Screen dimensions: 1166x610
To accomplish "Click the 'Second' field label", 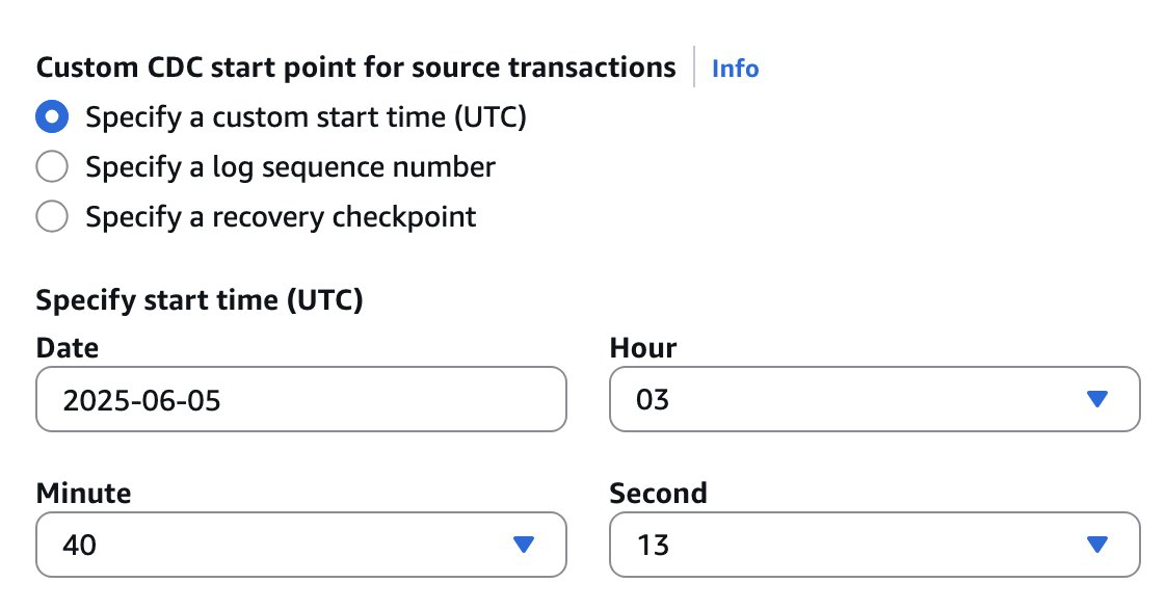I will pyautogui.click(x=658, y=493).
